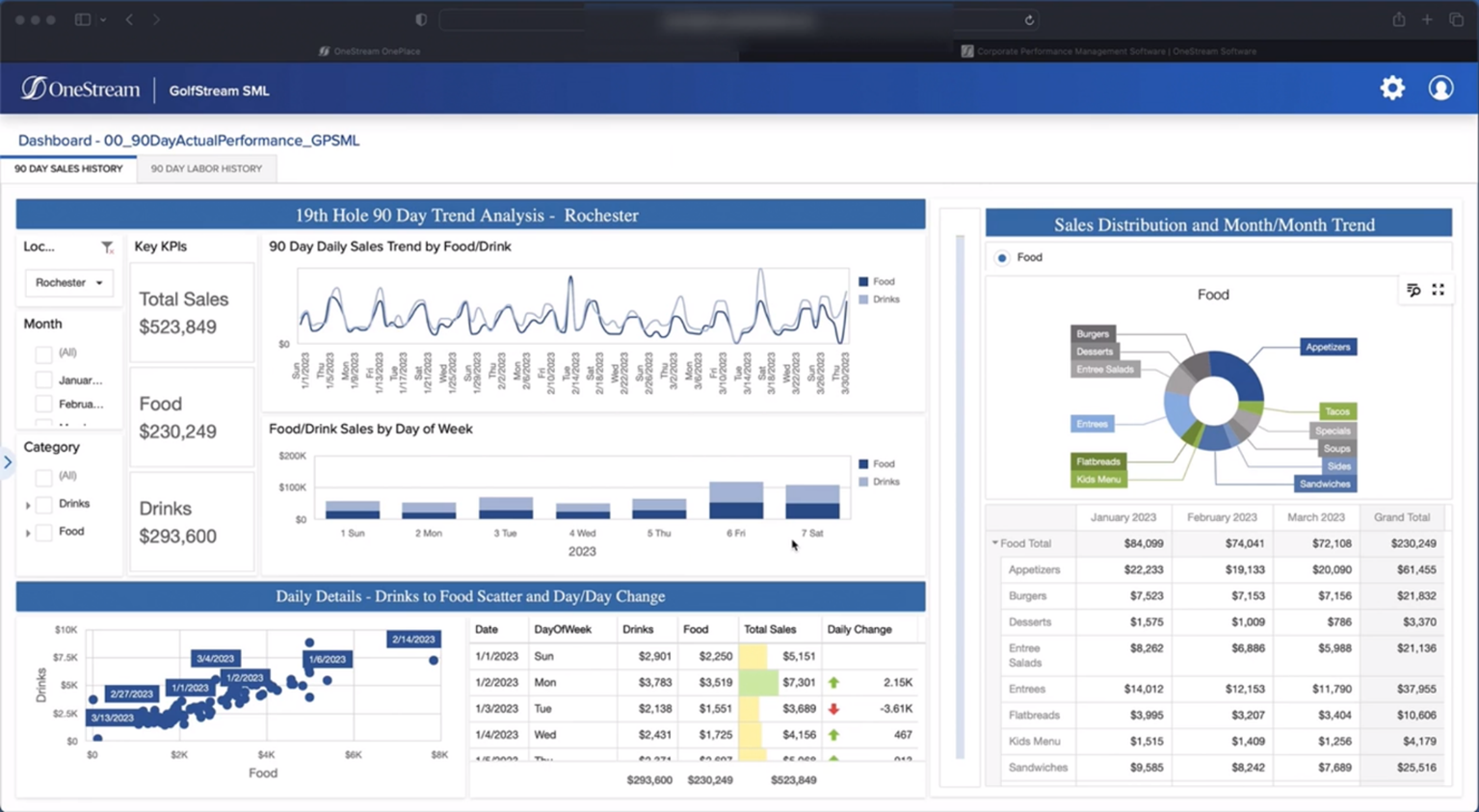This screenshot has height=812, width=1479.
Task: Check the Category (All) checkbox
Action: pos(43,477)
